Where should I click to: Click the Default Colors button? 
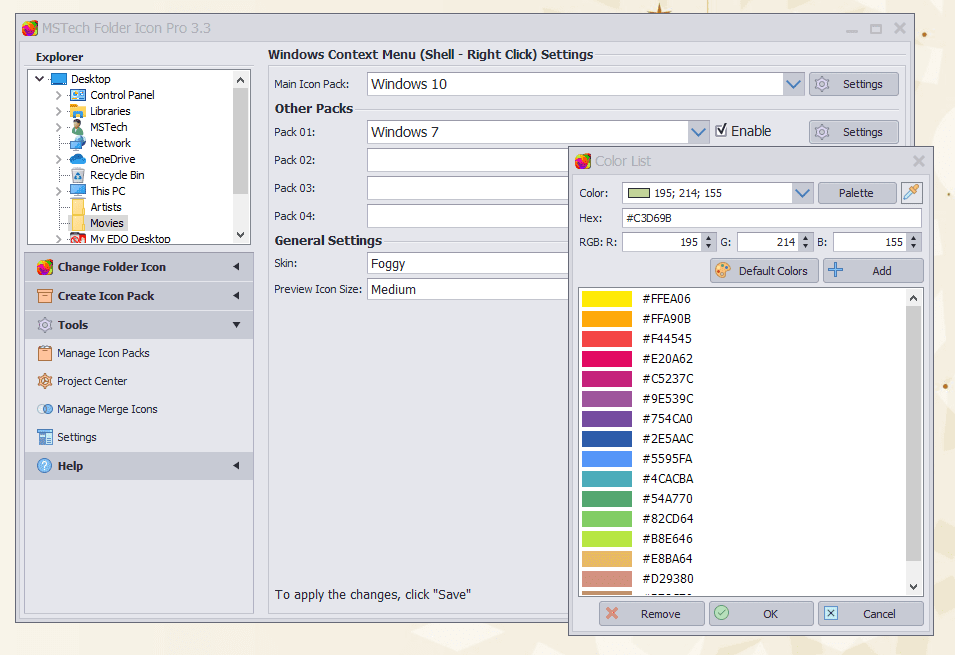[x=765, y=271]
